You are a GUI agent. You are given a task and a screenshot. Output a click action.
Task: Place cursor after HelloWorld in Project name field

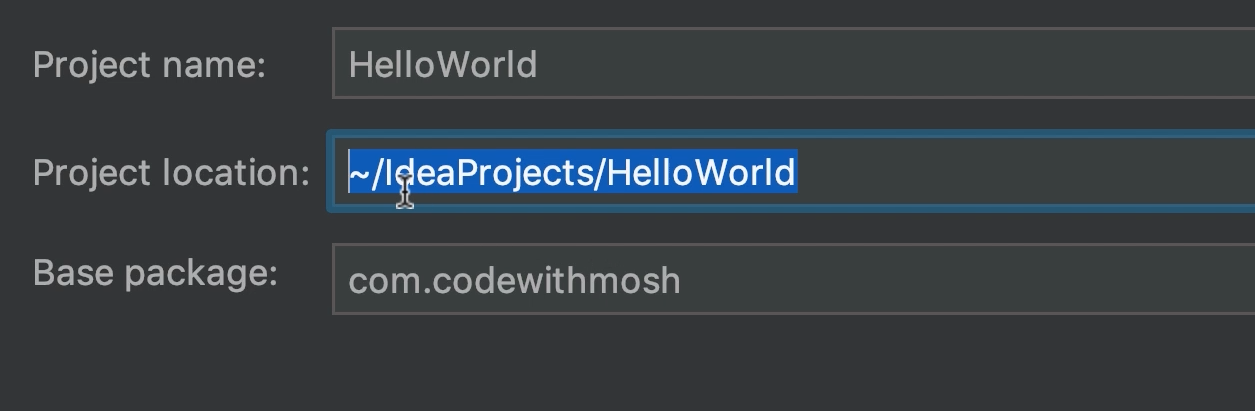[539, 65]
